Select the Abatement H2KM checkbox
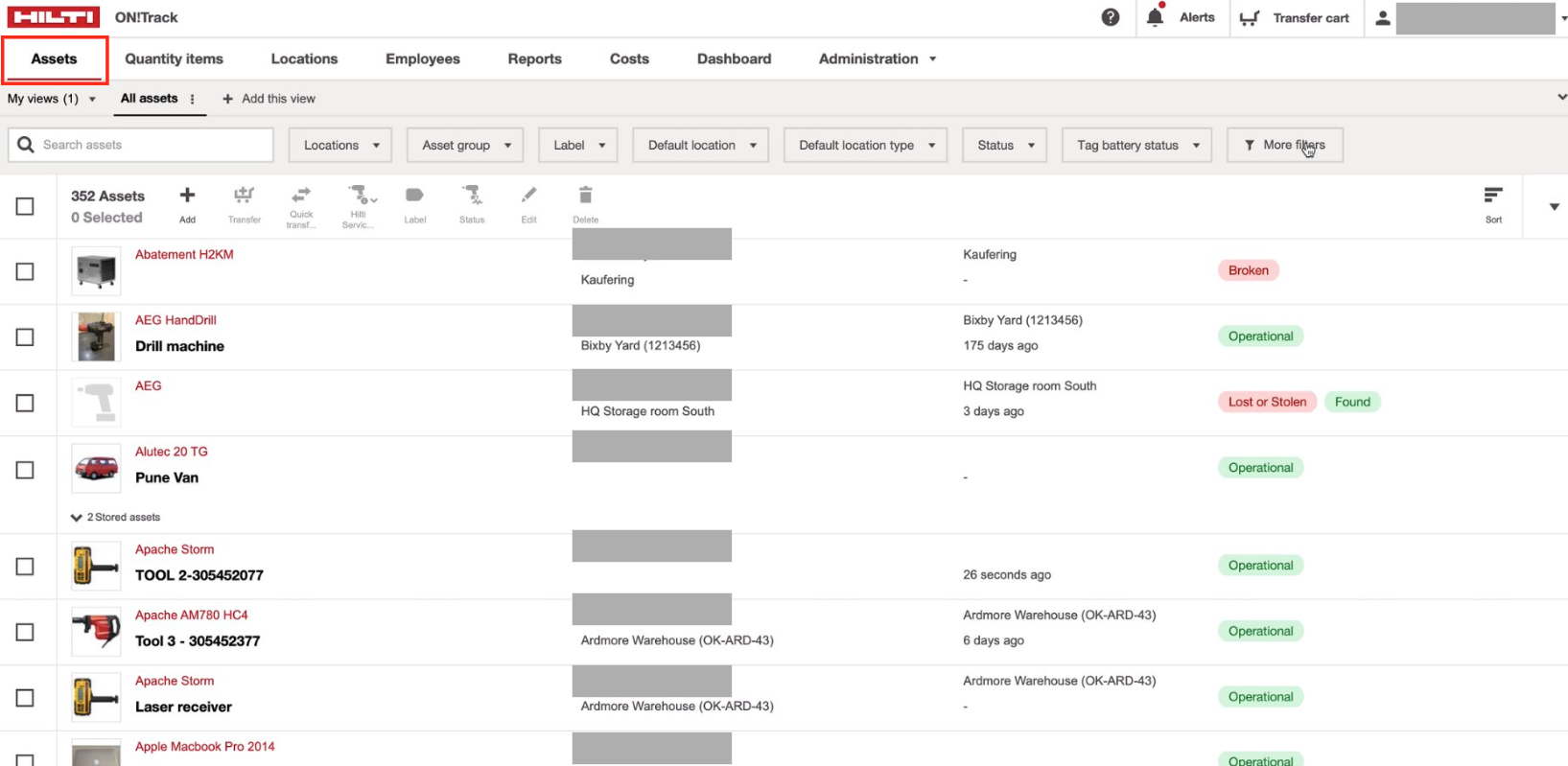This screenshot has height=766, width=1568. pos(25,271)
